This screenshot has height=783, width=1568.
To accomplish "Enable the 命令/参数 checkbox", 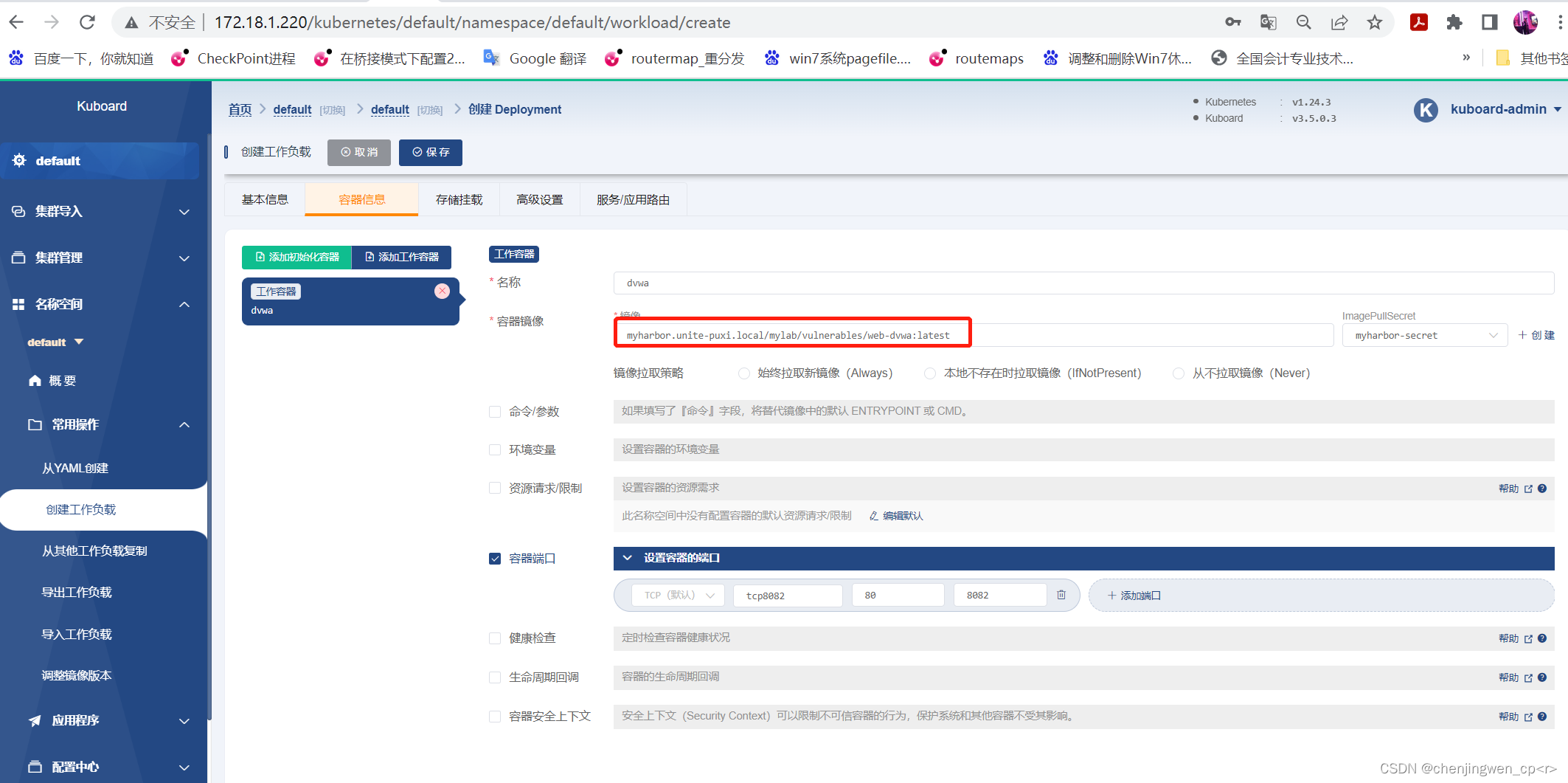I will pos(495,412).
